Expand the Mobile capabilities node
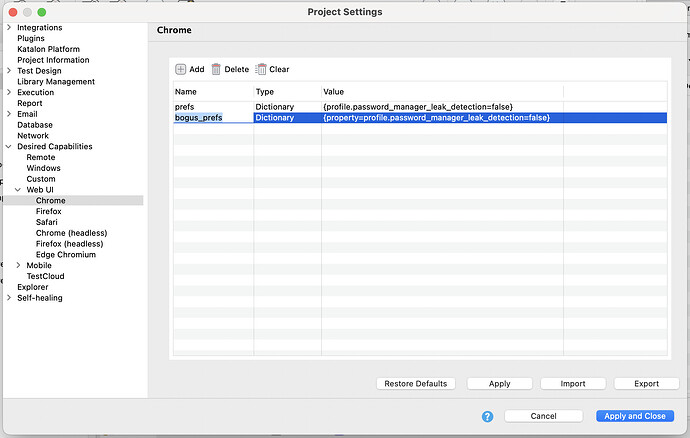 coord(18,265)
